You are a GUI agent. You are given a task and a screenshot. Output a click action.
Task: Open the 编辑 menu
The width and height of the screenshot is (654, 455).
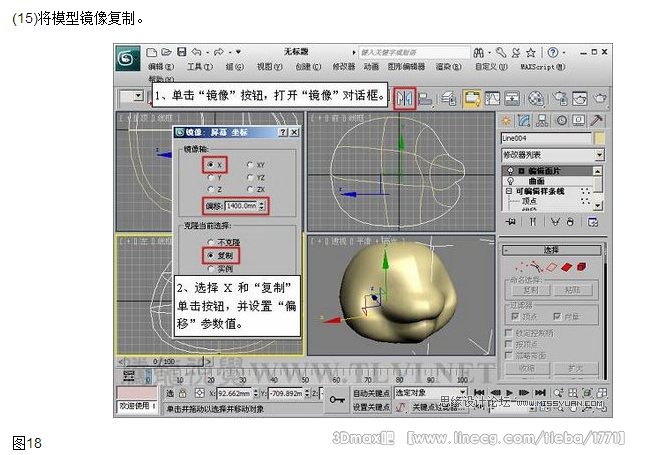click(161, 67)
